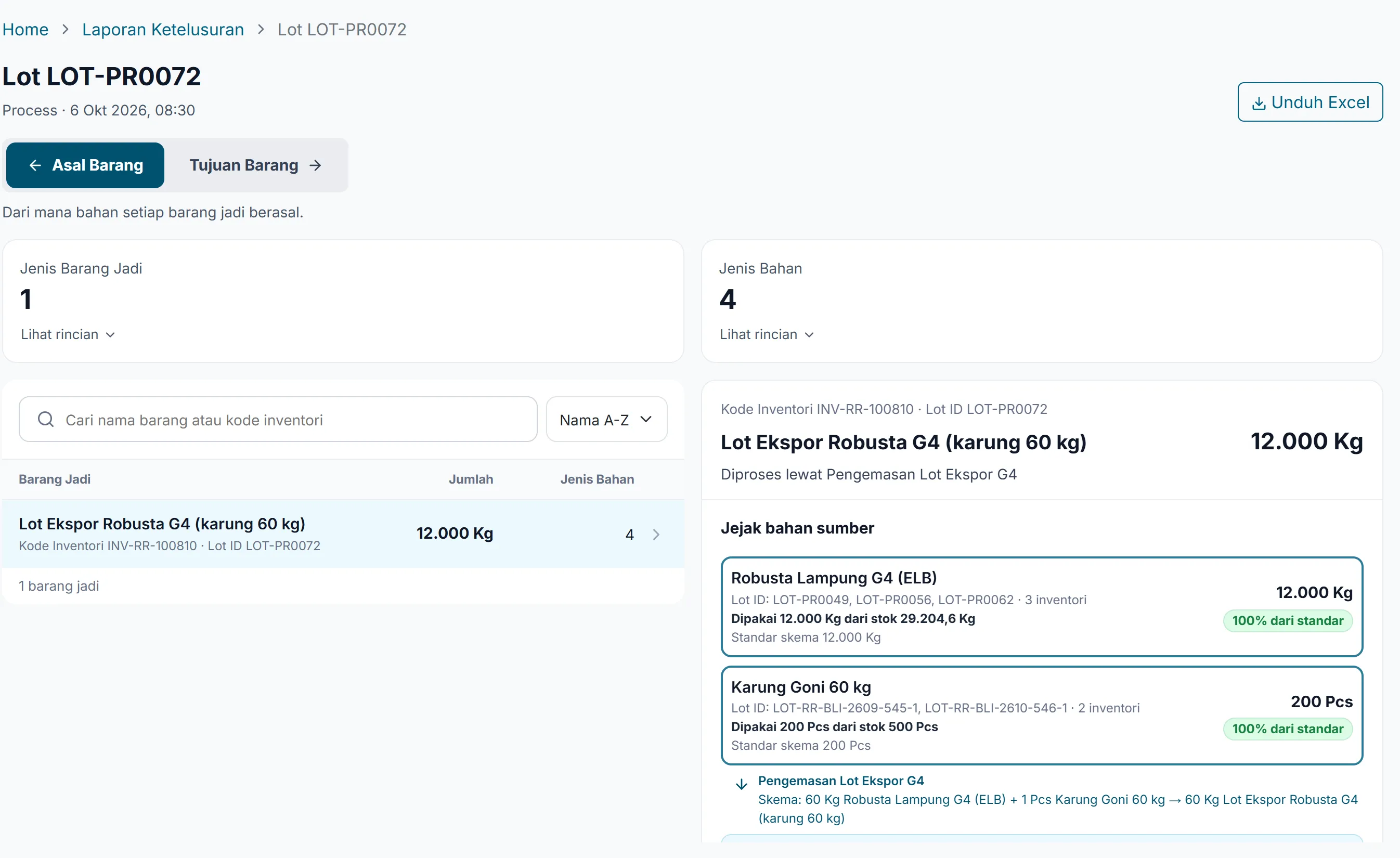This screenshot has height=858, width=1400.
Task: Go to Home breadcrumb link
Action: [25, 29]
